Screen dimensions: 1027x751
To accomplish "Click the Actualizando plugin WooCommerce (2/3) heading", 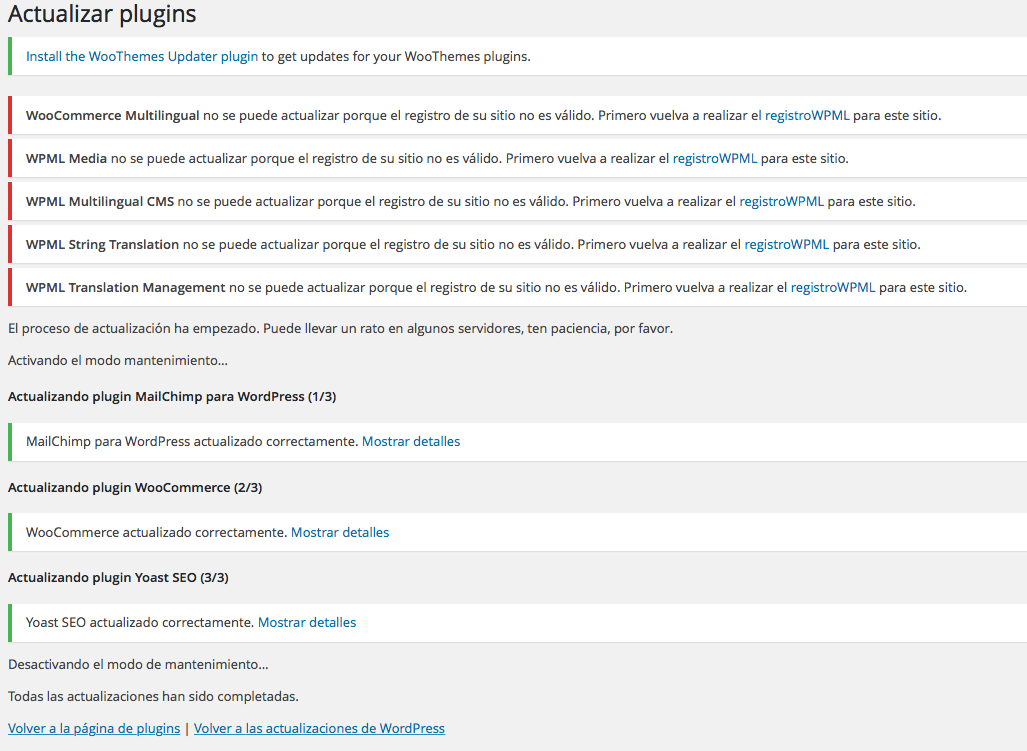I will 135,488.
